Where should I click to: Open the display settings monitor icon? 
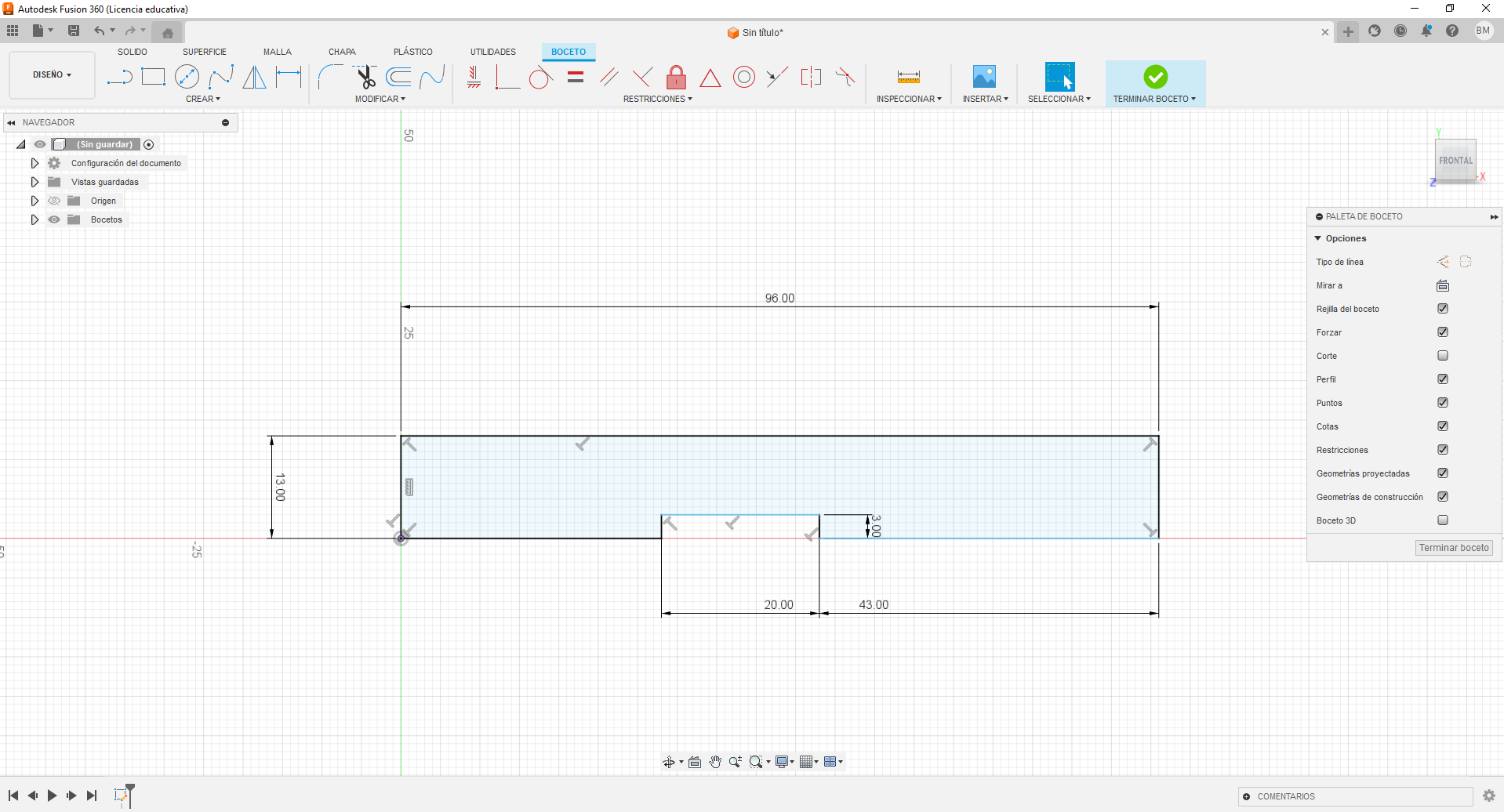pos(782,762)
